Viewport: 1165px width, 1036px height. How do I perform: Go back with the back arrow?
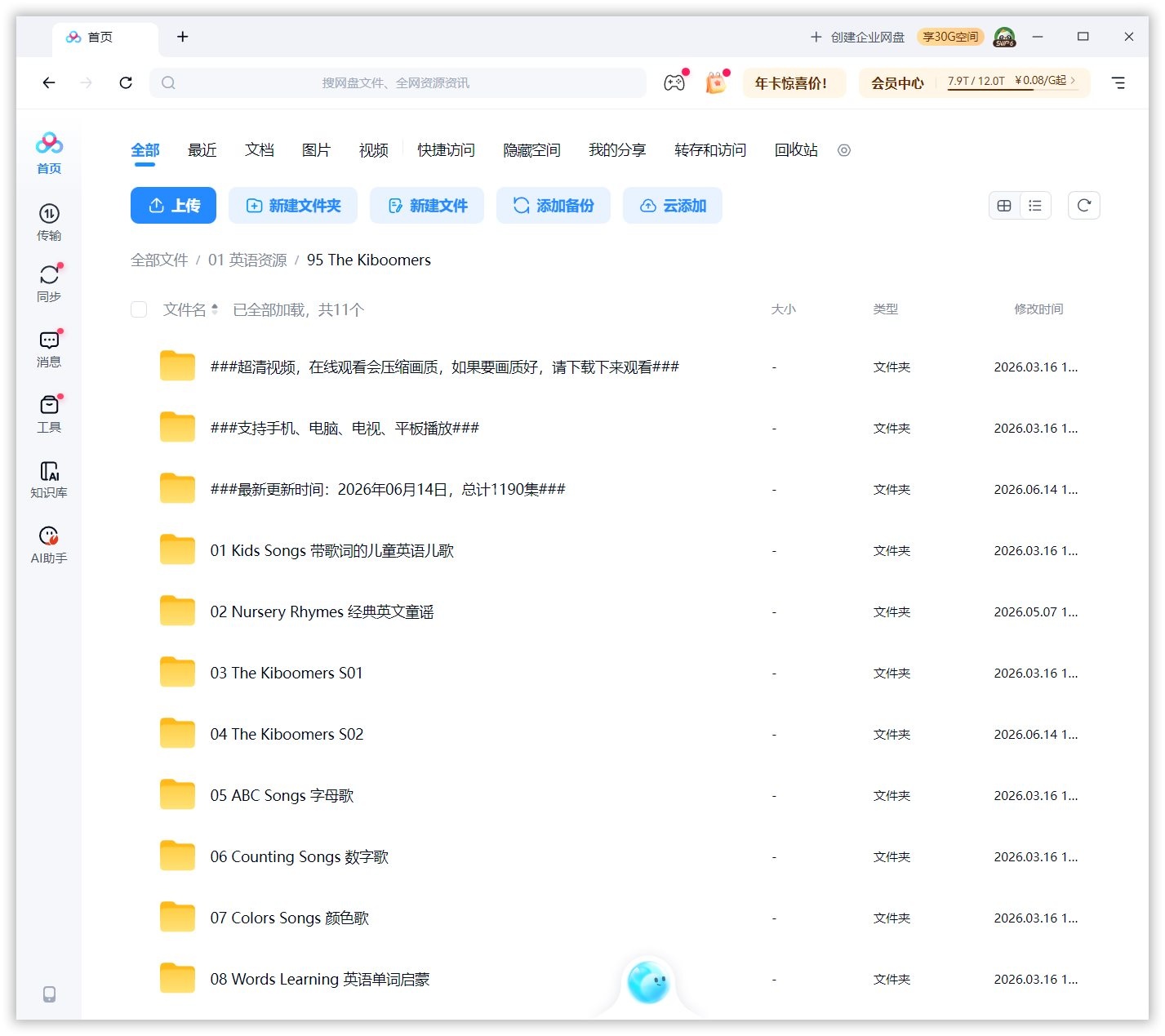point(49,82)
